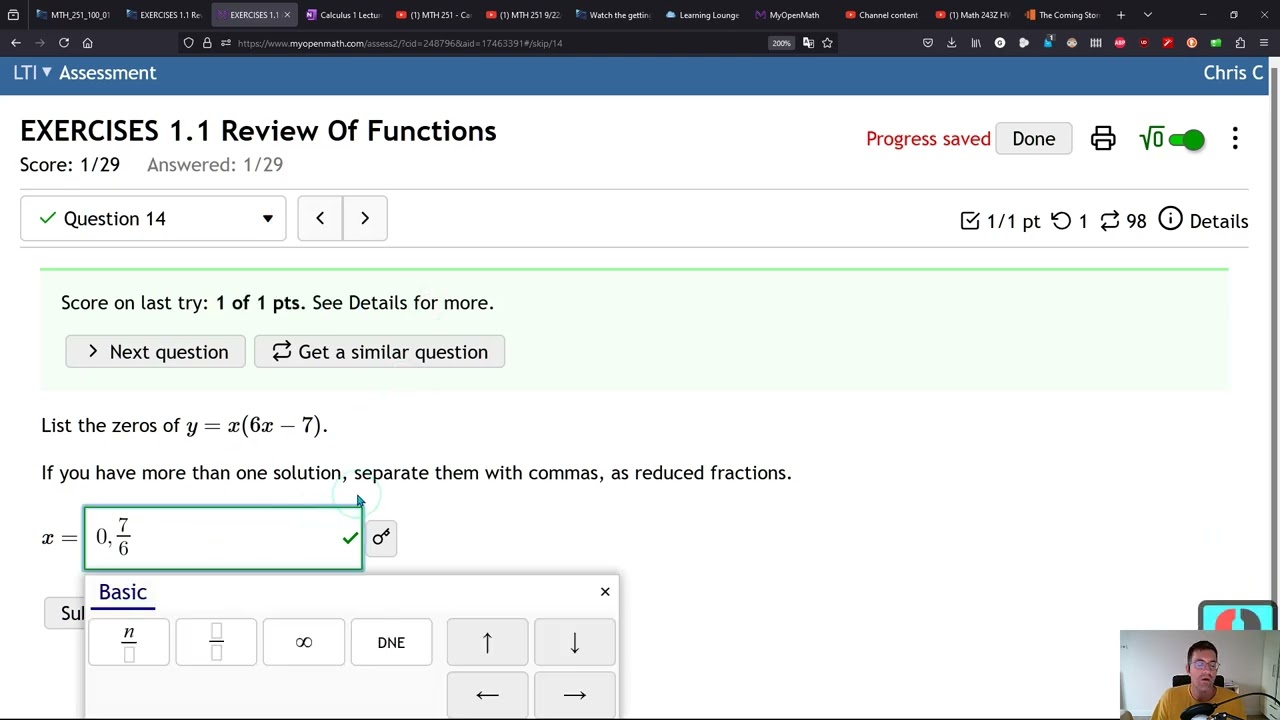This screenshot has height=720, width=1280.
Task: Go to next question arrow
Action: (365, 218)
